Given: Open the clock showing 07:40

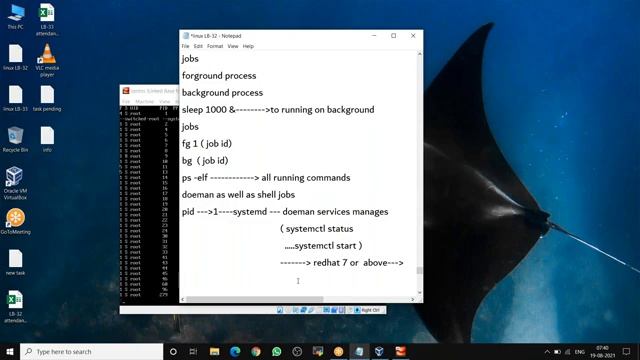Looking at the screenshot, I should click(602, 351).
